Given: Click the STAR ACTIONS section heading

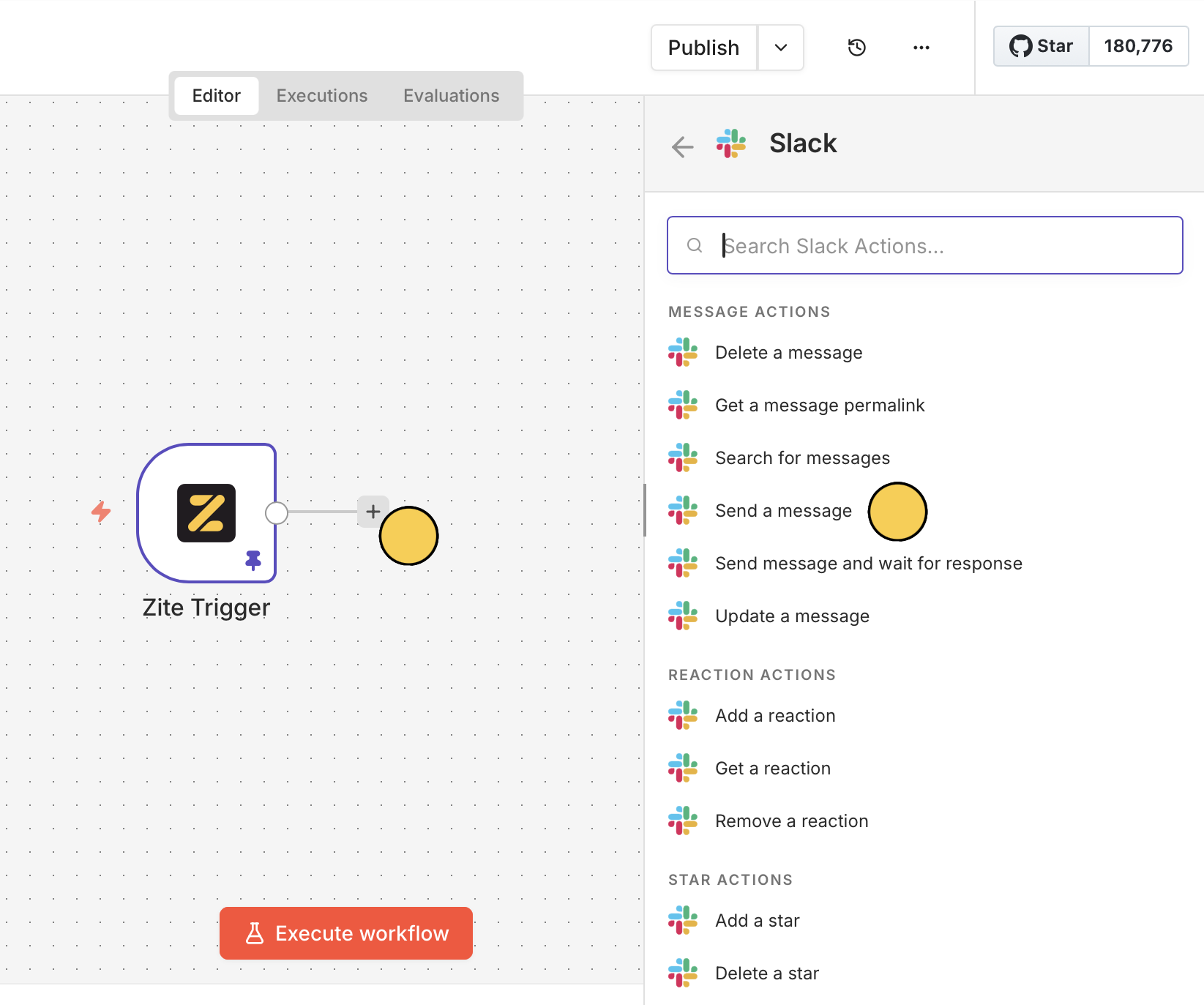Looking at the screenshot, I should tap(730, 880).
